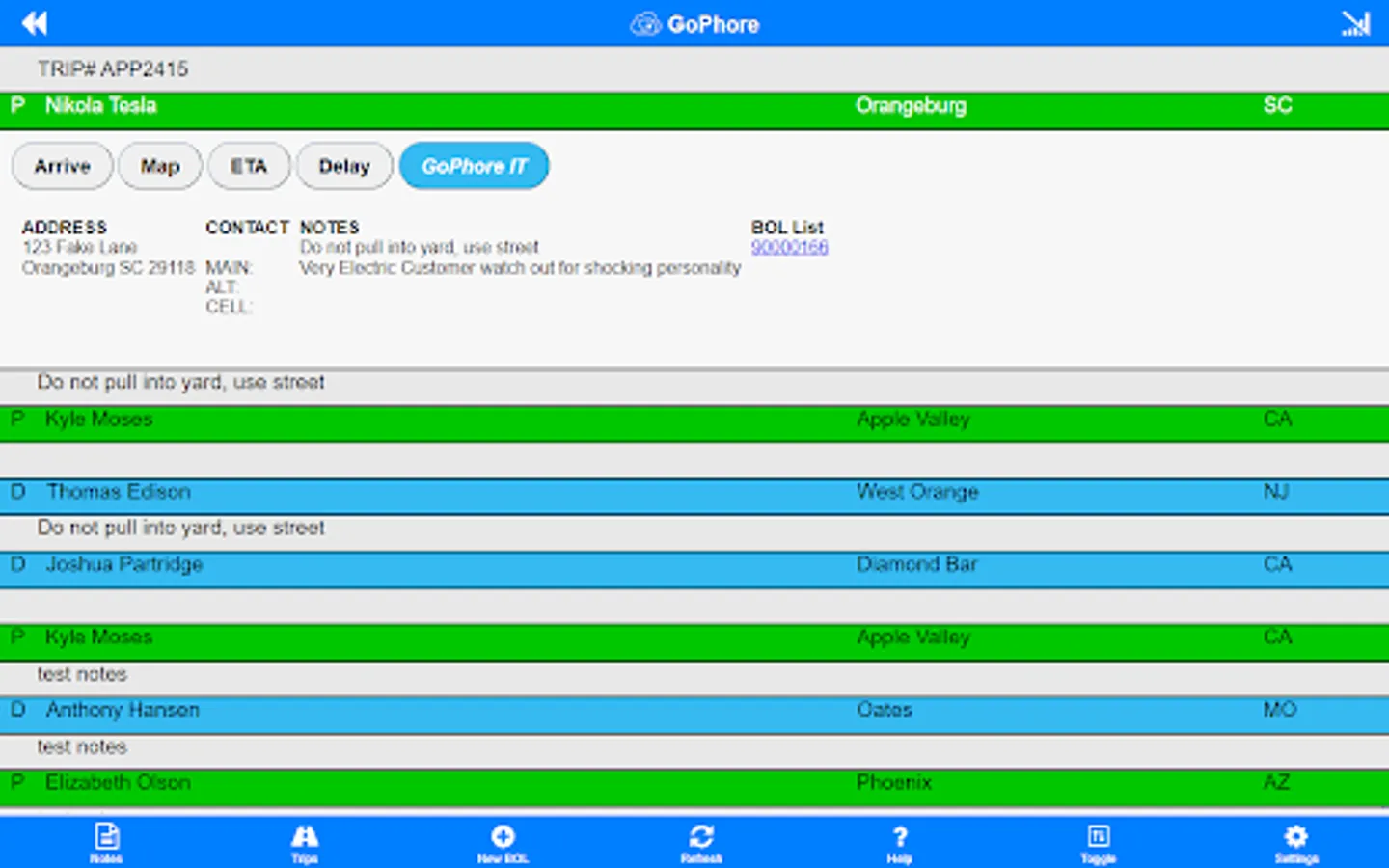Click the CELL: contact label
Image resolution: width=1389 pixels, height=868 pixels.
pos(229,307)
